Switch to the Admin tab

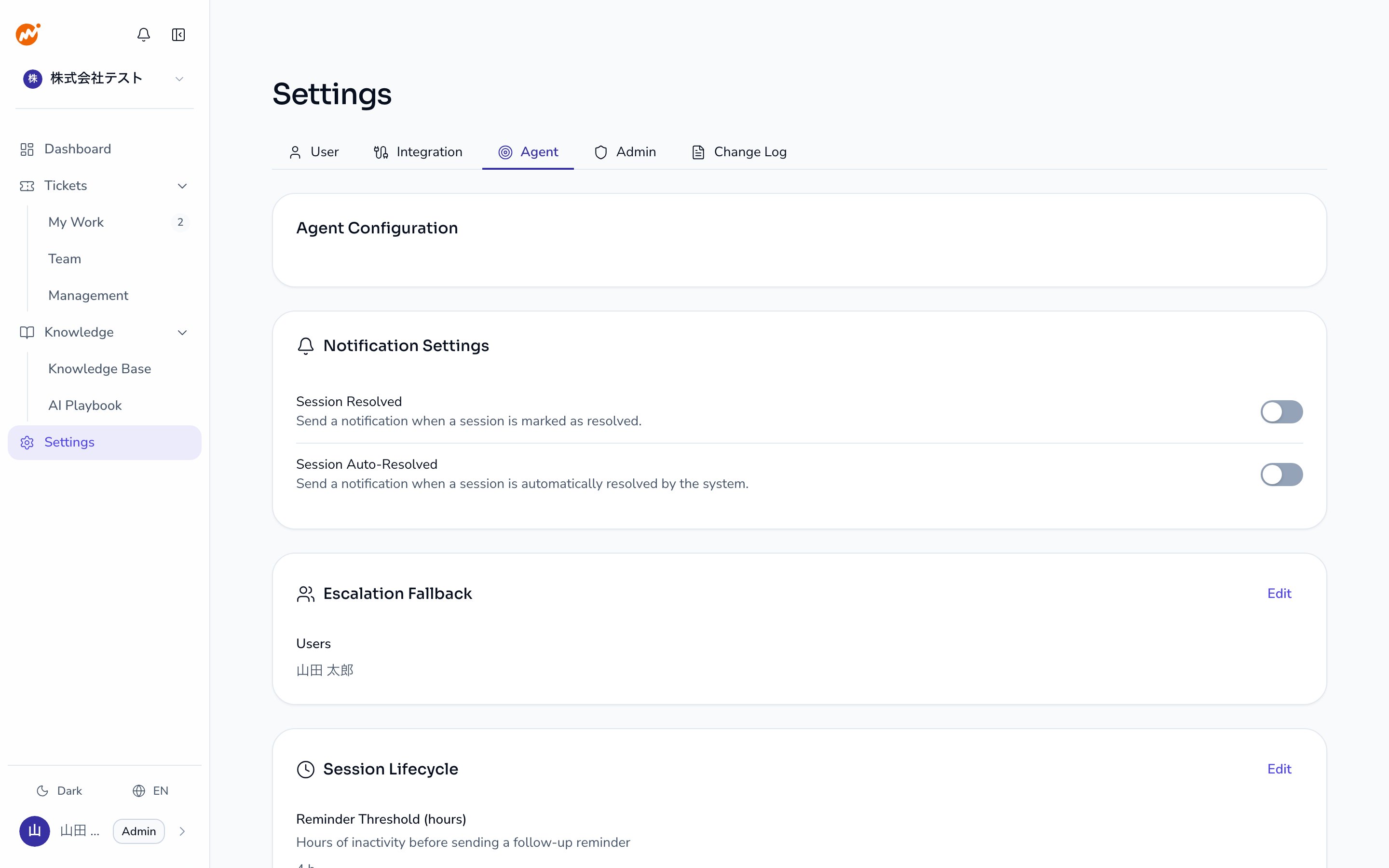pyautogui.click(x=625, y=152)
